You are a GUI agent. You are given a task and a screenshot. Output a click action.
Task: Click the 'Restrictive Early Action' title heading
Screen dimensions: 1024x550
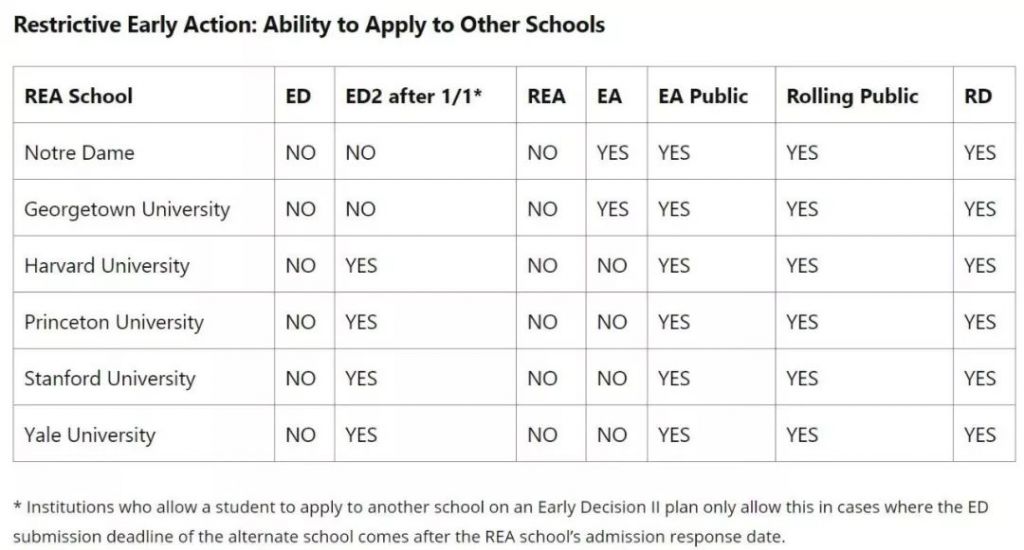tap(309, 24)
